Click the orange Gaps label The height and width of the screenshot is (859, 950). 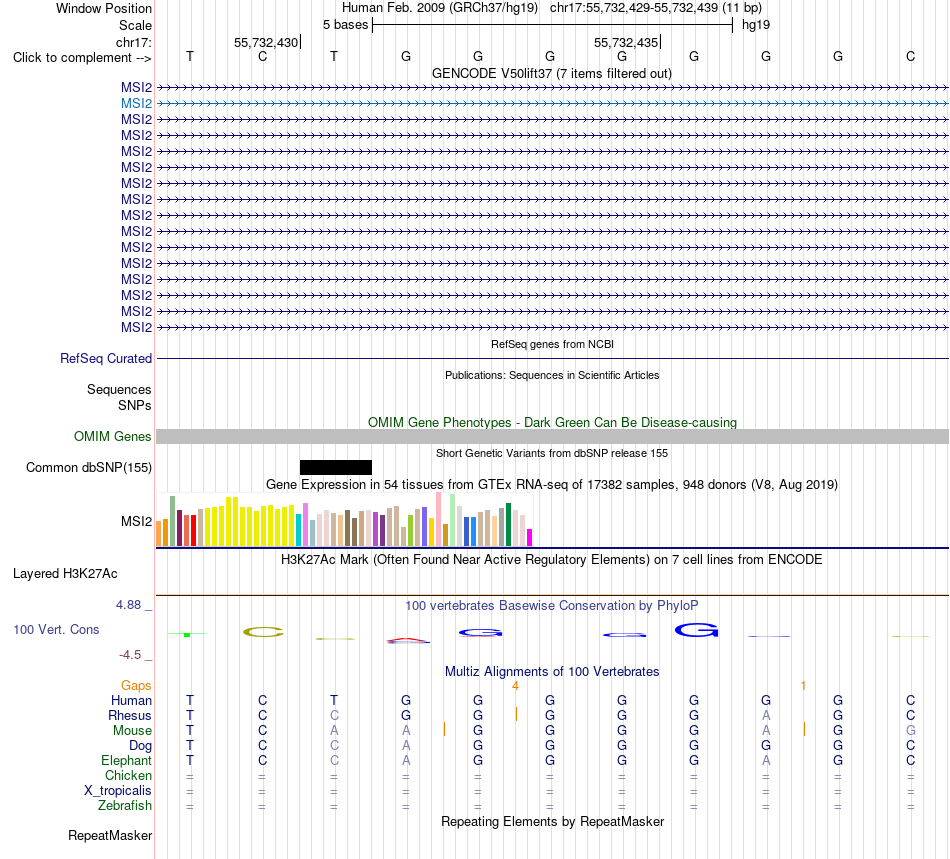click(x=136, y=685)
